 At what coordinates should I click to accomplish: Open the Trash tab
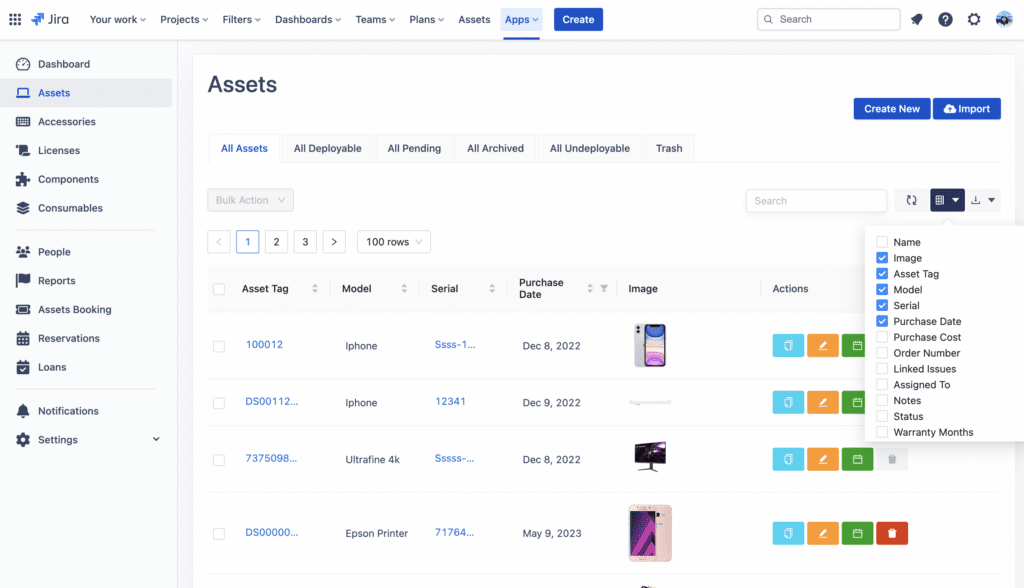tap(668, 147)
